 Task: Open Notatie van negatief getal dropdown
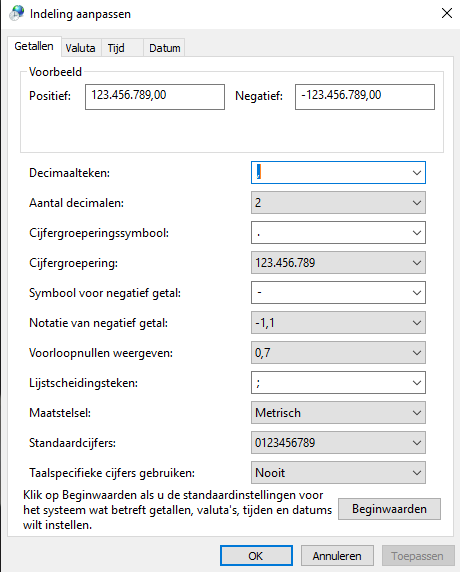pyautogui.click(x=338, y=323)
